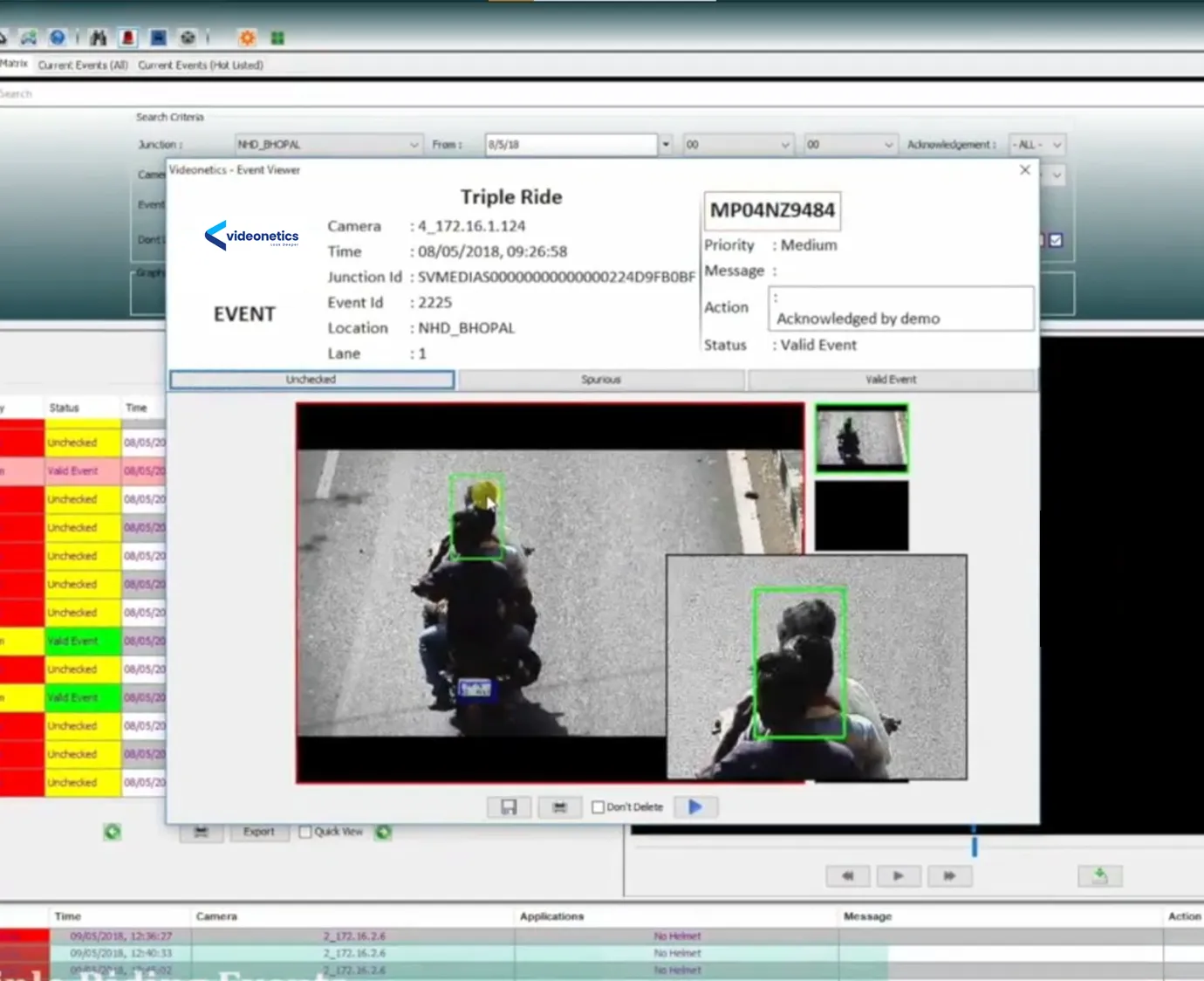Click the blue timeline position marker
The height and width of the screenshot is (981, 1204).
[975, 846]
